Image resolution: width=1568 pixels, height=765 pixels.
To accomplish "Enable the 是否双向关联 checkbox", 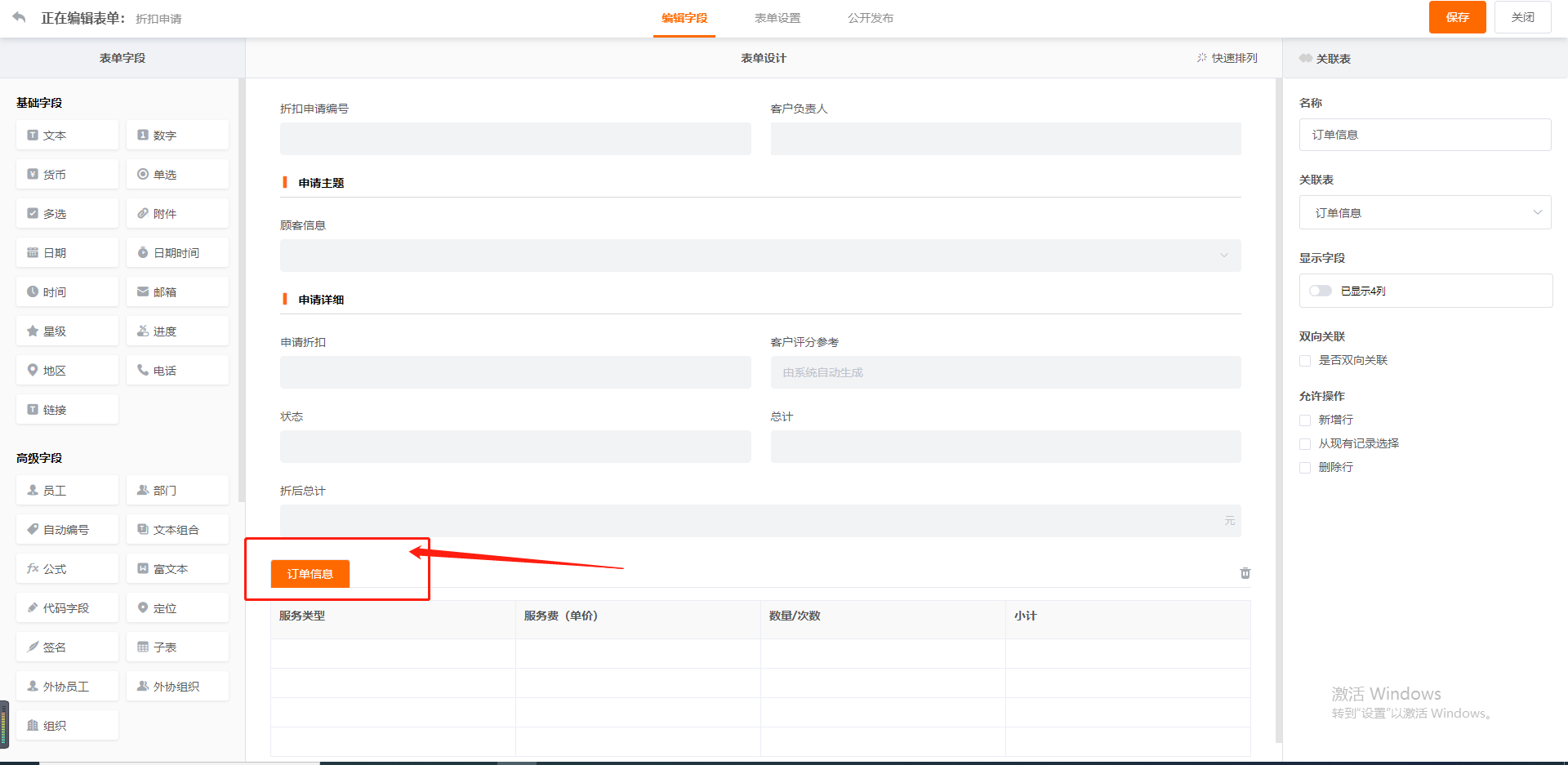I will click(x=1304, y=360).
